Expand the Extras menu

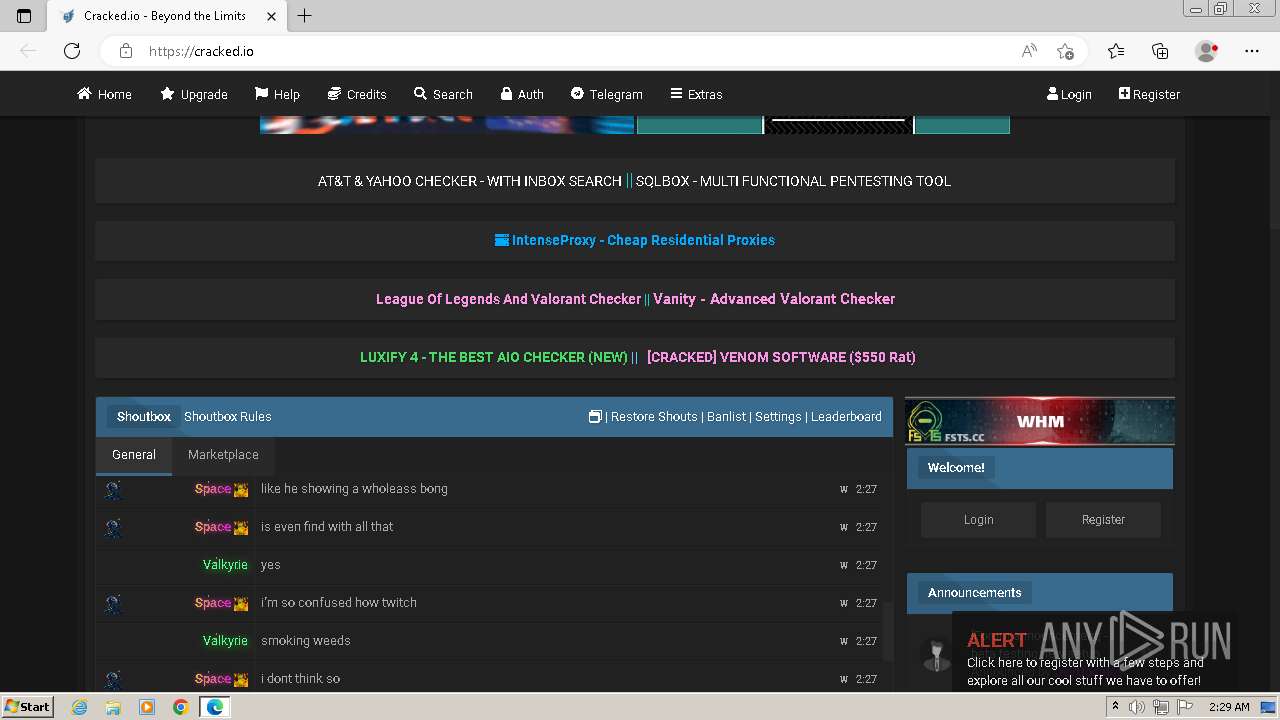(696, 94)
